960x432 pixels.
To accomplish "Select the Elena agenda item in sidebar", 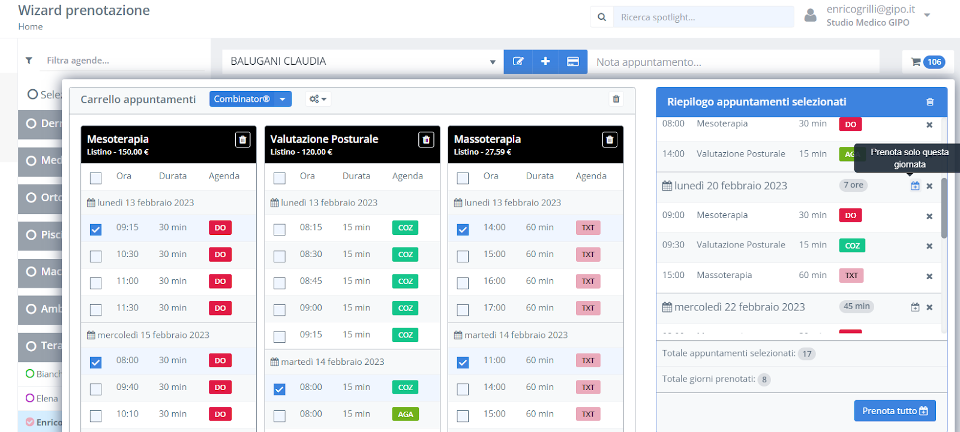I will tap(42, 398).
